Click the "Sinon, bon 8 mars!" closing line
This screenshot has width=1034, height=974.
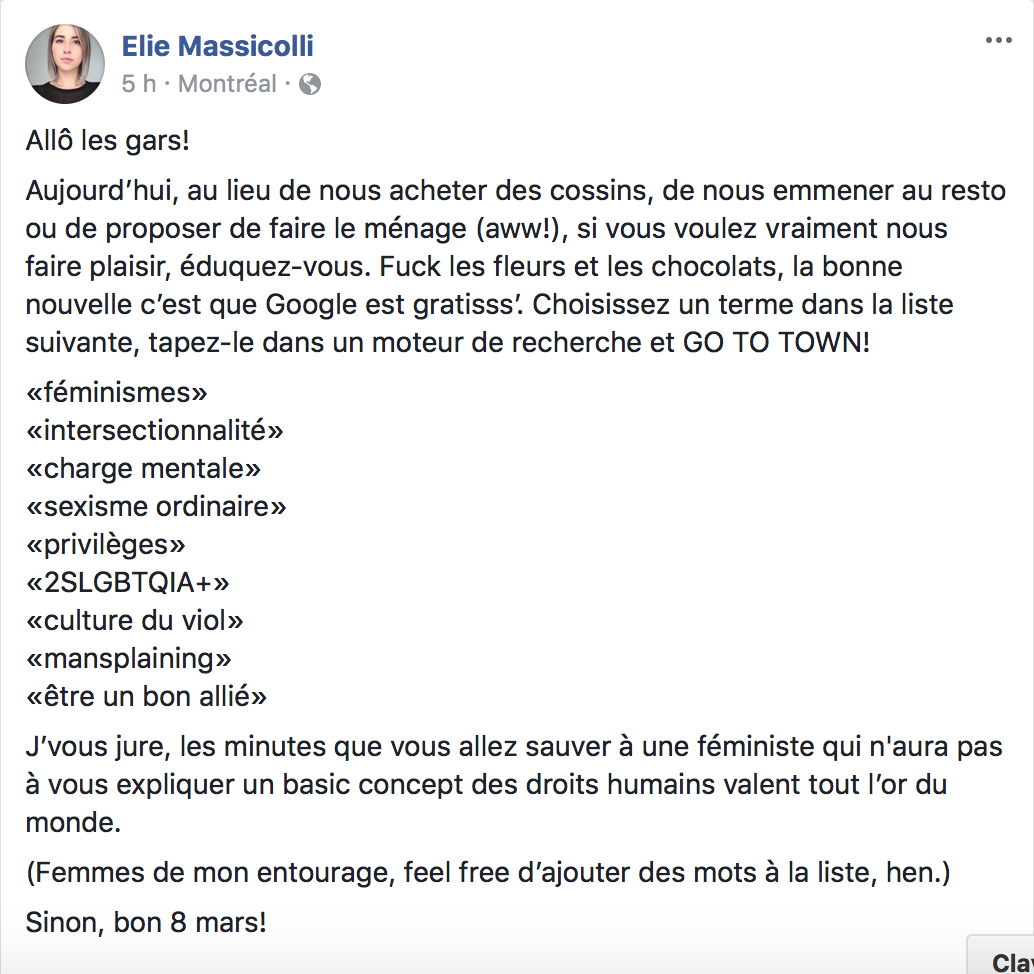[146, 922]
